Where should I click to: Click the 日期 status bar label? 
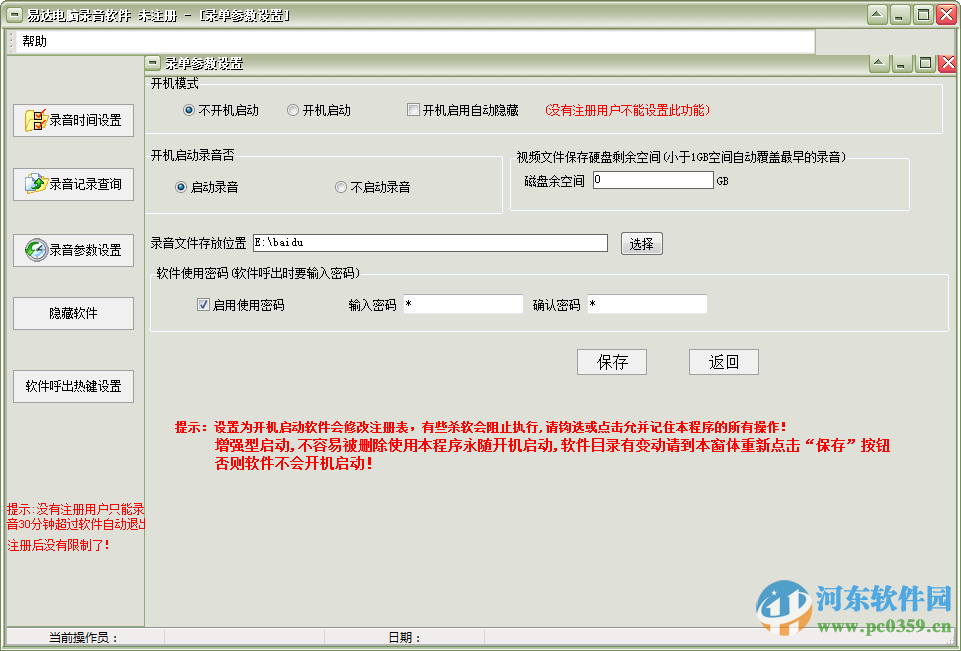pos(405,638)
